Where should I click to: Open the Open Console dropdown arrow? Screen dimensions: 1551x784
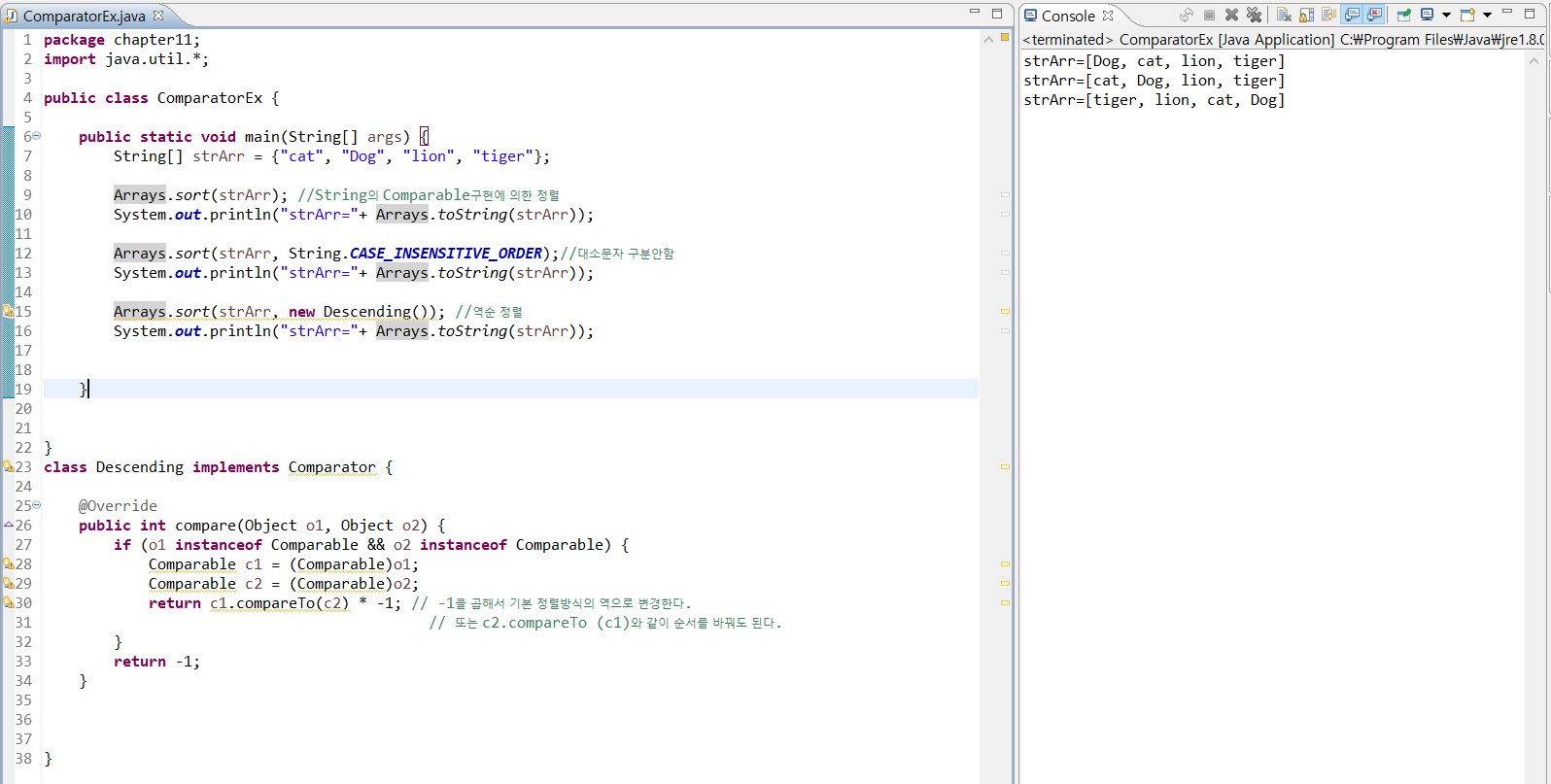click(x=1487, y=15)
